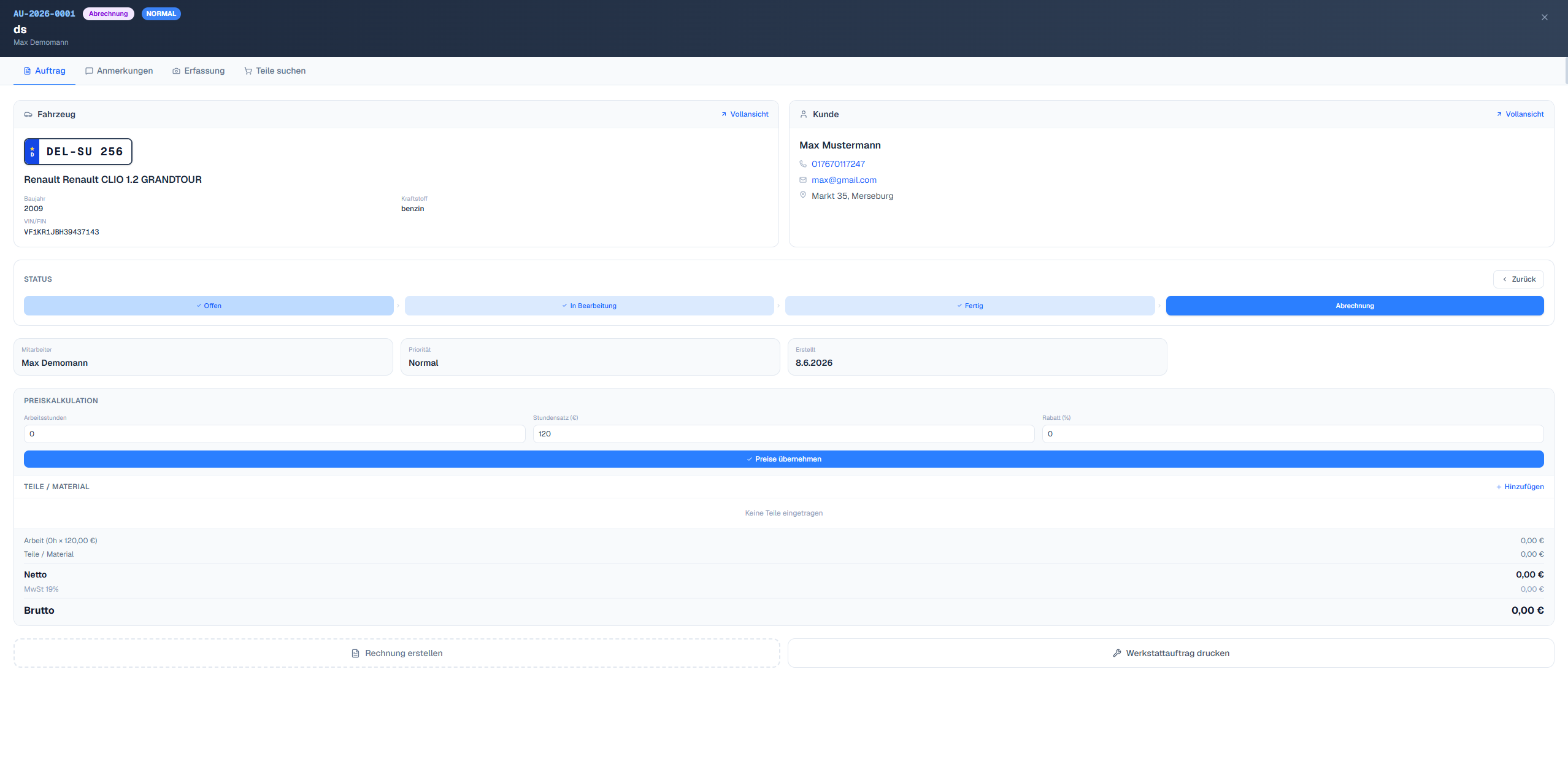Click the Mitarbeiter Max Demomann field

[x=203, y=357]
